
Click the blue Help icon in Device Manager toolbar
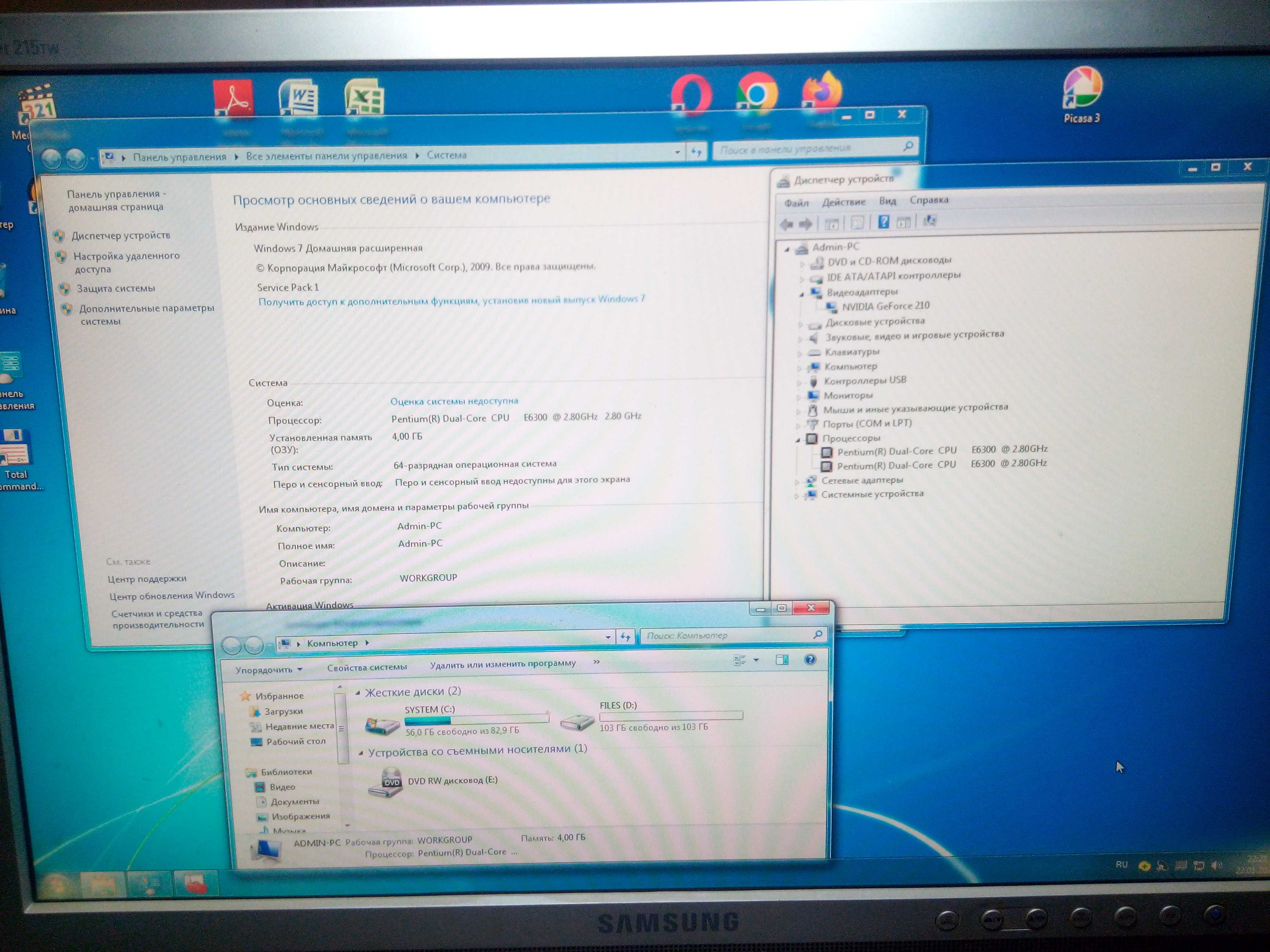pyautogui.click(x=884, y=222)
